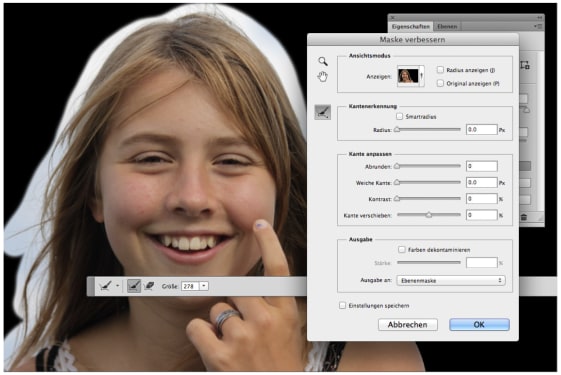This screenshot has height=375, width=561.
Task: Switch to Eigenschaften tab in background panel
Action: 411,26
